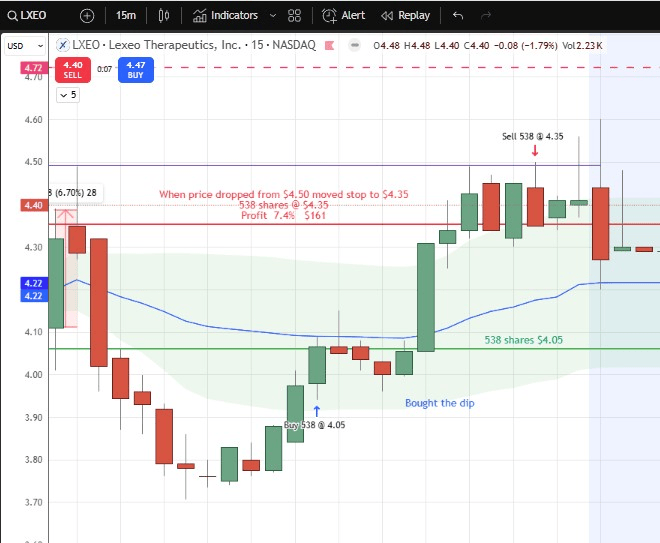Click the Vol 2.23K readout
Viewport: 660px width, 543px height.
pos(582,45)
